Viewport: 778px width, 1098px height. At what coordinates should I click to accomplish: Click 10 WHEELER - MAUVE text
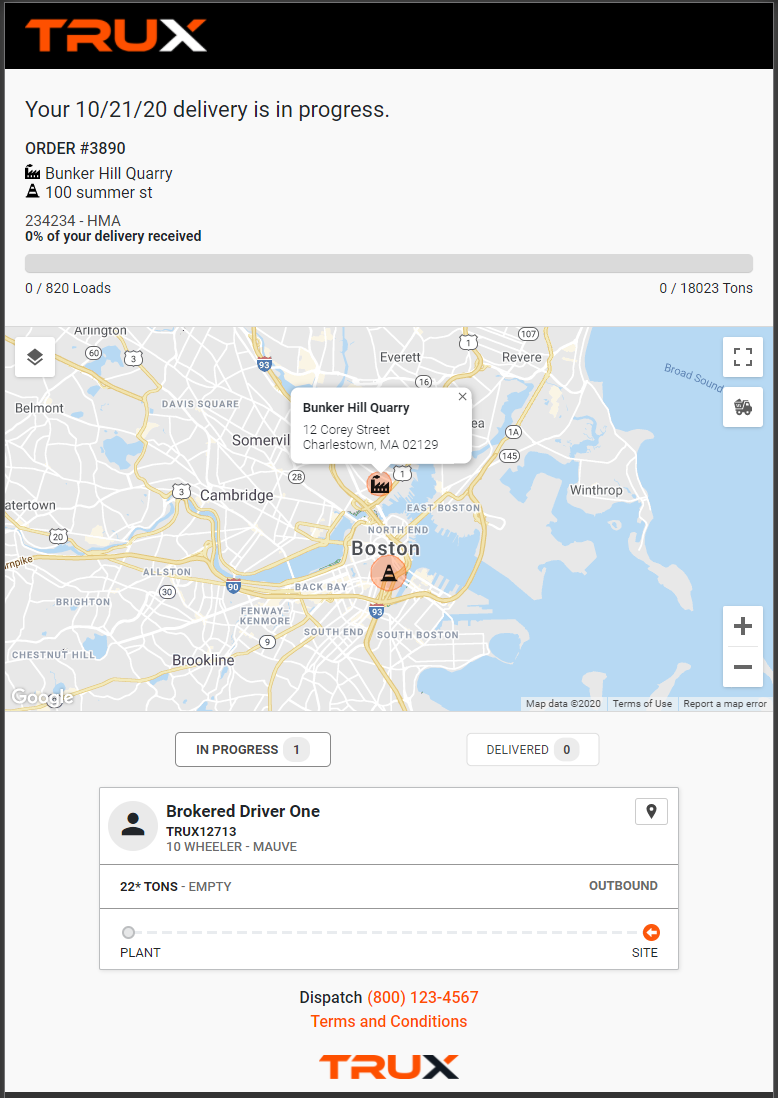point(231,847)
